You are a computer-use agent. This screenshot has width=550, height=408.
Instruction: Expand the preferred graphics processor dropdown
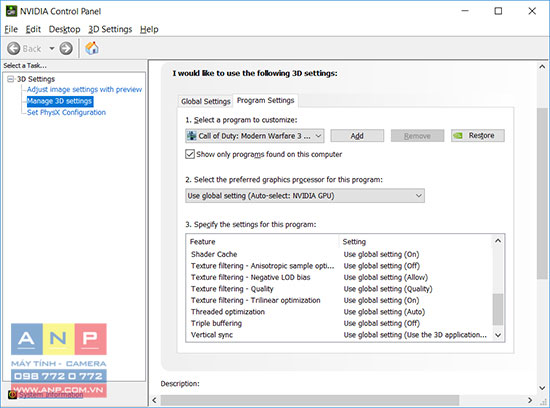(305, 196)
